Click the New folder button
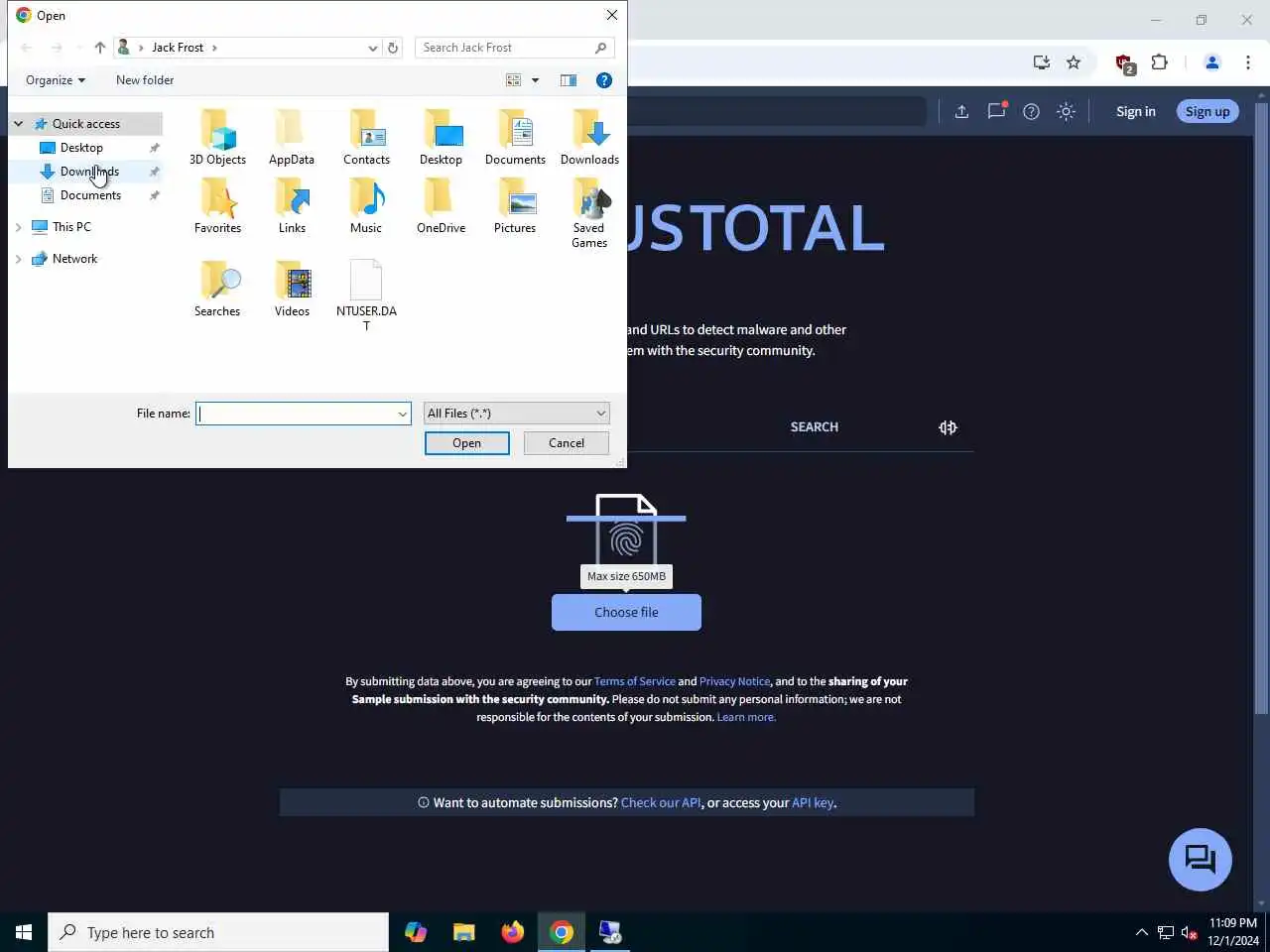 click(145, 80)
